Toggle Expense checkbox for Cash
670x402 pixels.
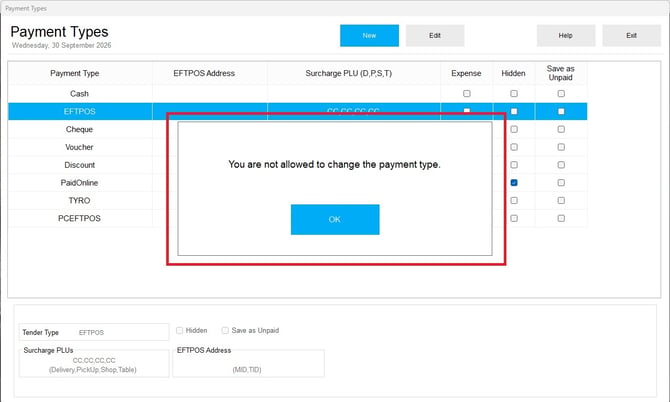(x=467, y=94)
